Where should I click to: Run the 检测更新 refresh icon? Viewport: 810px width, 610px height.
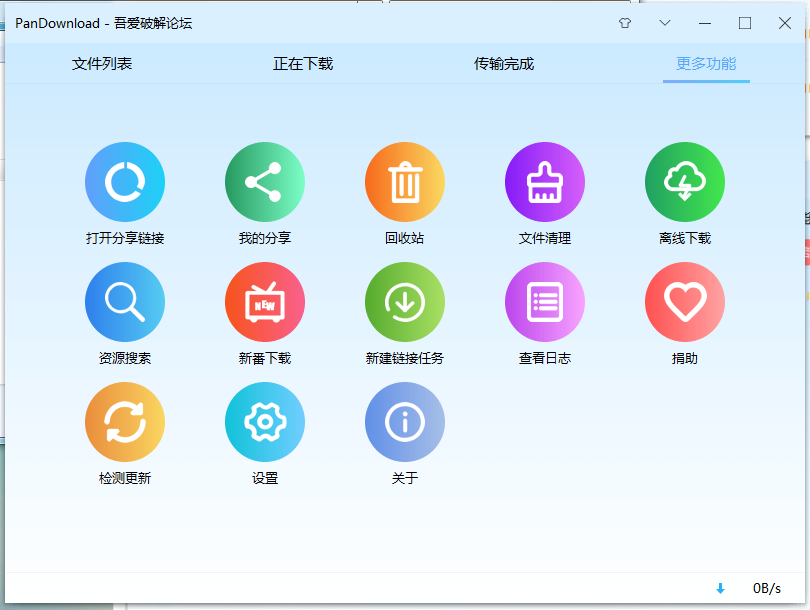pyautogui.click(x=125, y=421)
